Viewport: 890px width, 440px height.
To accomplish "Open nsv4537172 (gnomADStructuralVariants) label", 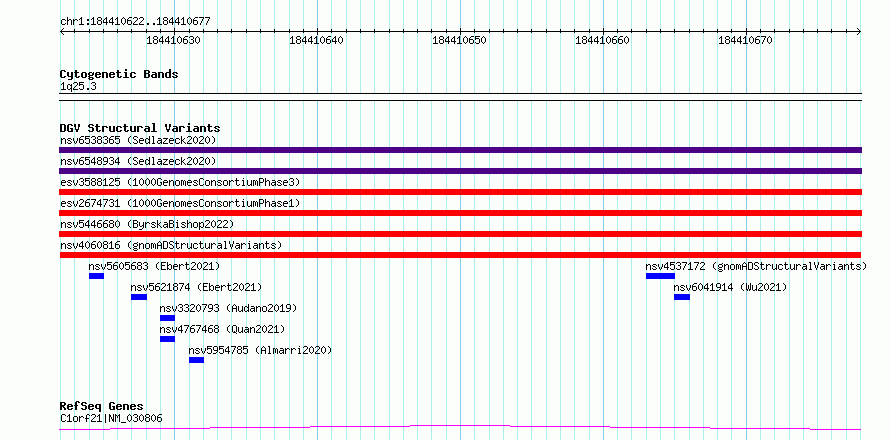I will coord(757,266).
